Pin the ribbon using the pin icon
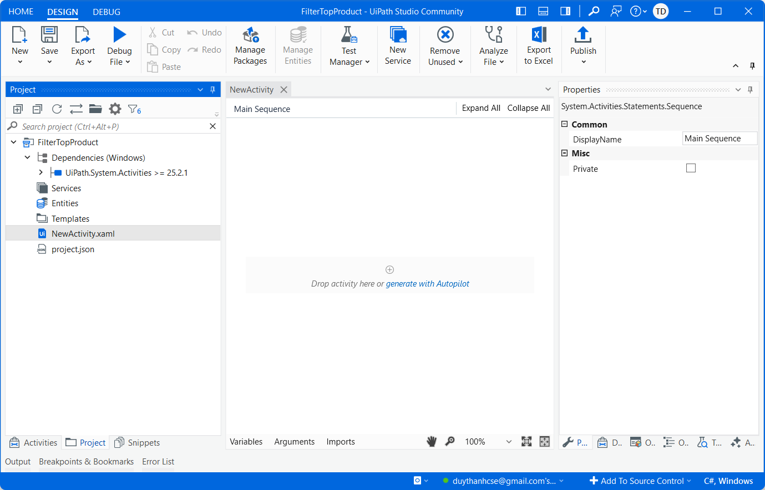 (752, 66)
